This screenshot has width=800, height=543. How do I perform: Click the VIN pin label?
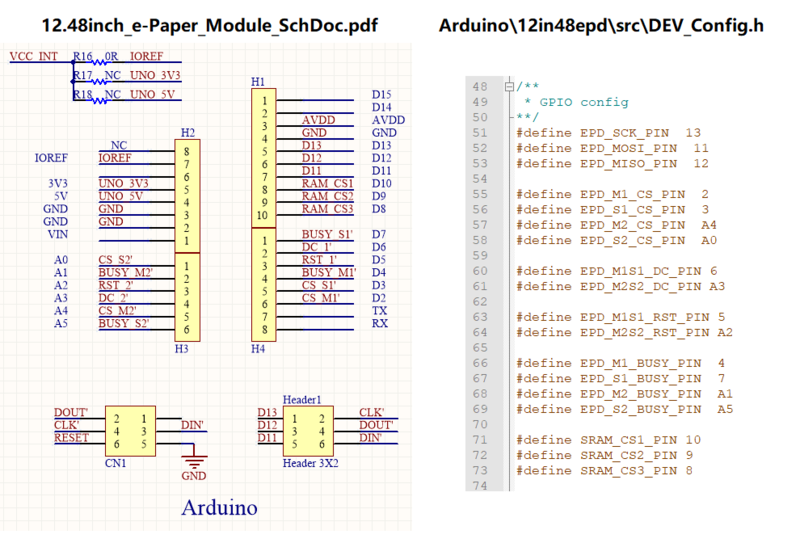(58, 234)
